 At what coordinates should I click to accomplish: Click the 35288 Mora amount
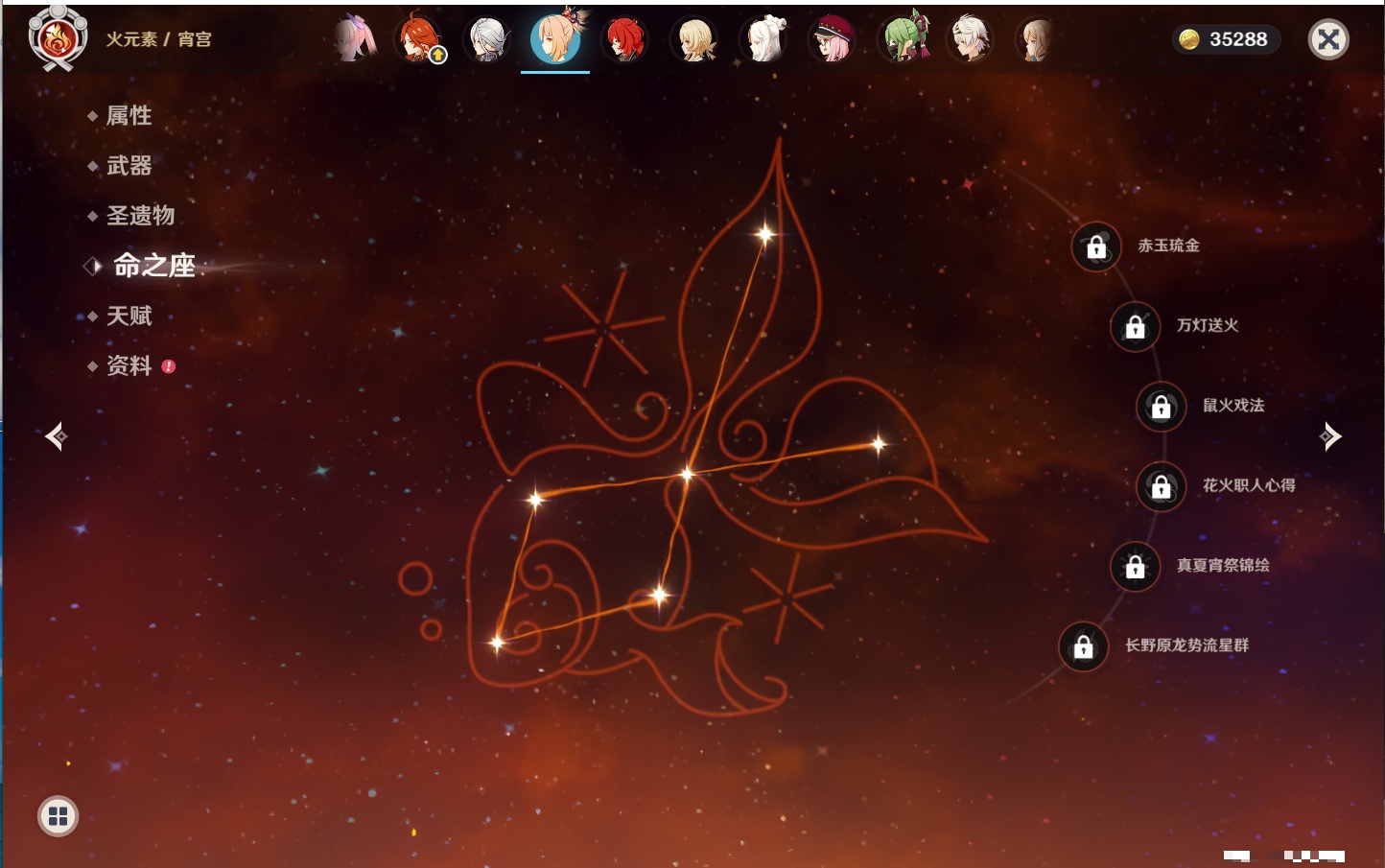tap(1238, 39)
